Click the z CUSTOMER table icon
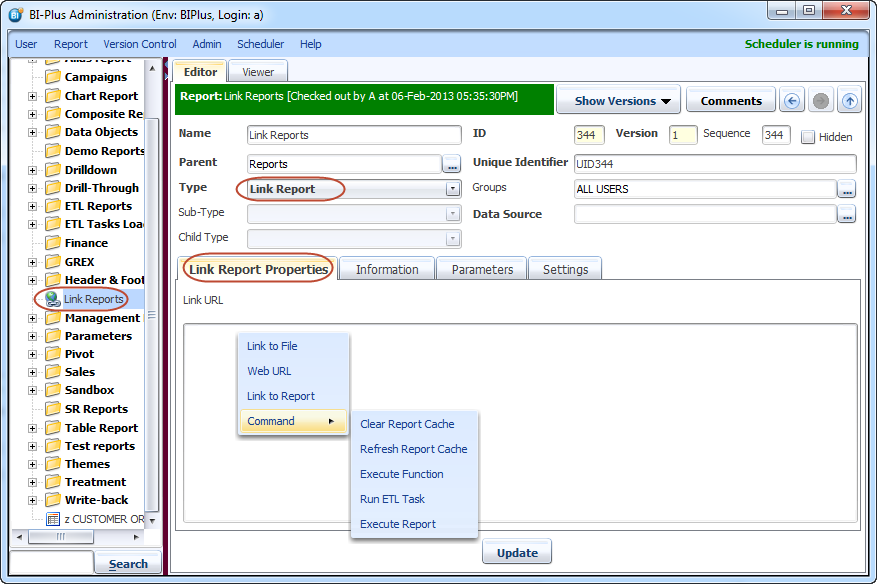Image resolution: width=877 pixels, height=584 pixels. 53,519
